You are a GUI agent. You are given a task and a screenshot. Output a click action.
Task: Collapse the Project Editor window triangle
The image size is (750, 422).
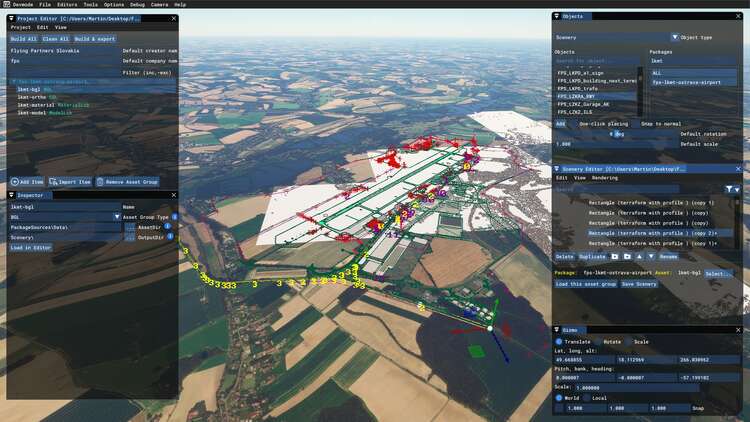pos(11,18)
